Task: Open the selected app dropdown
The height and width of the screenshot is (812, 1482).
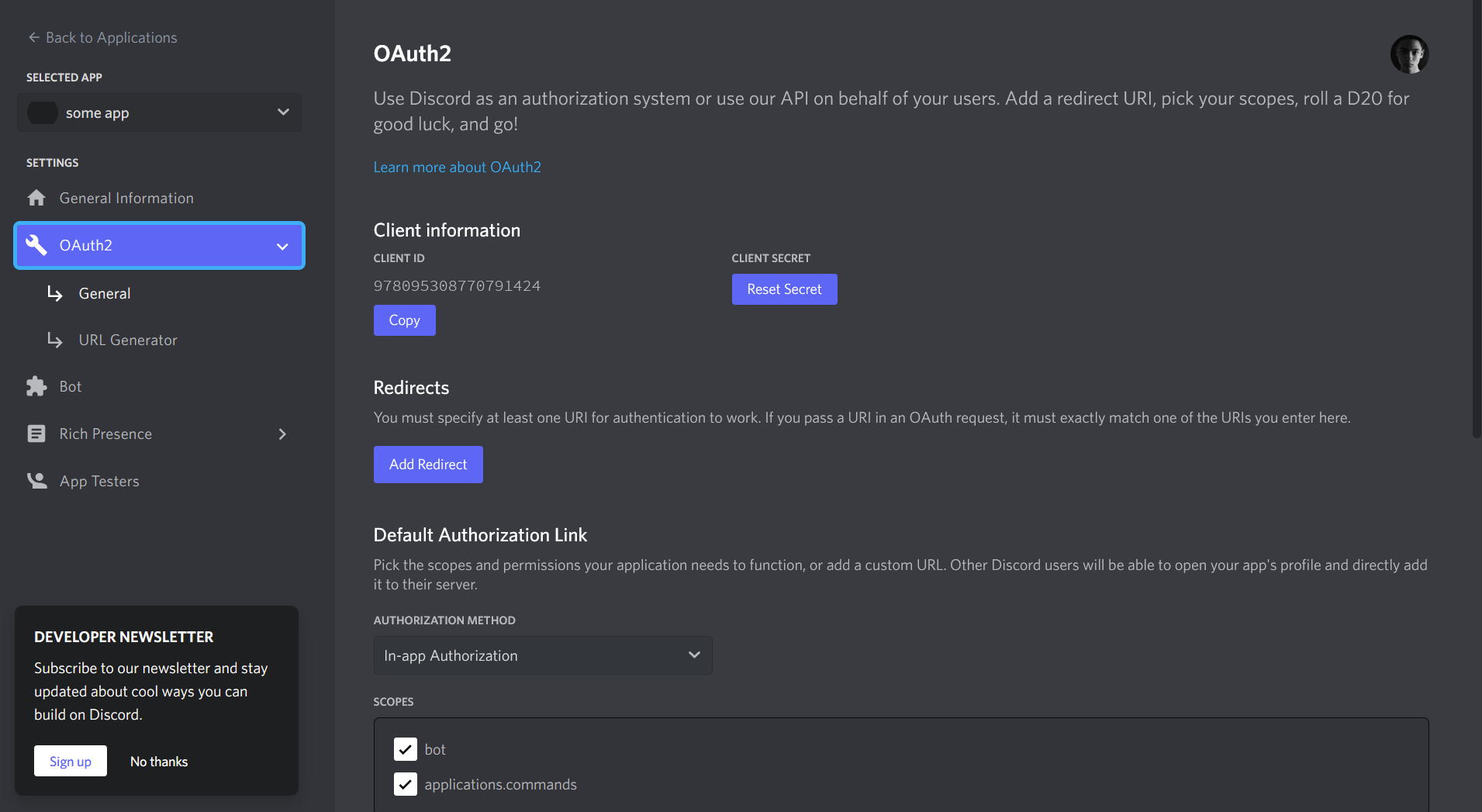Action: pos(282,112)
